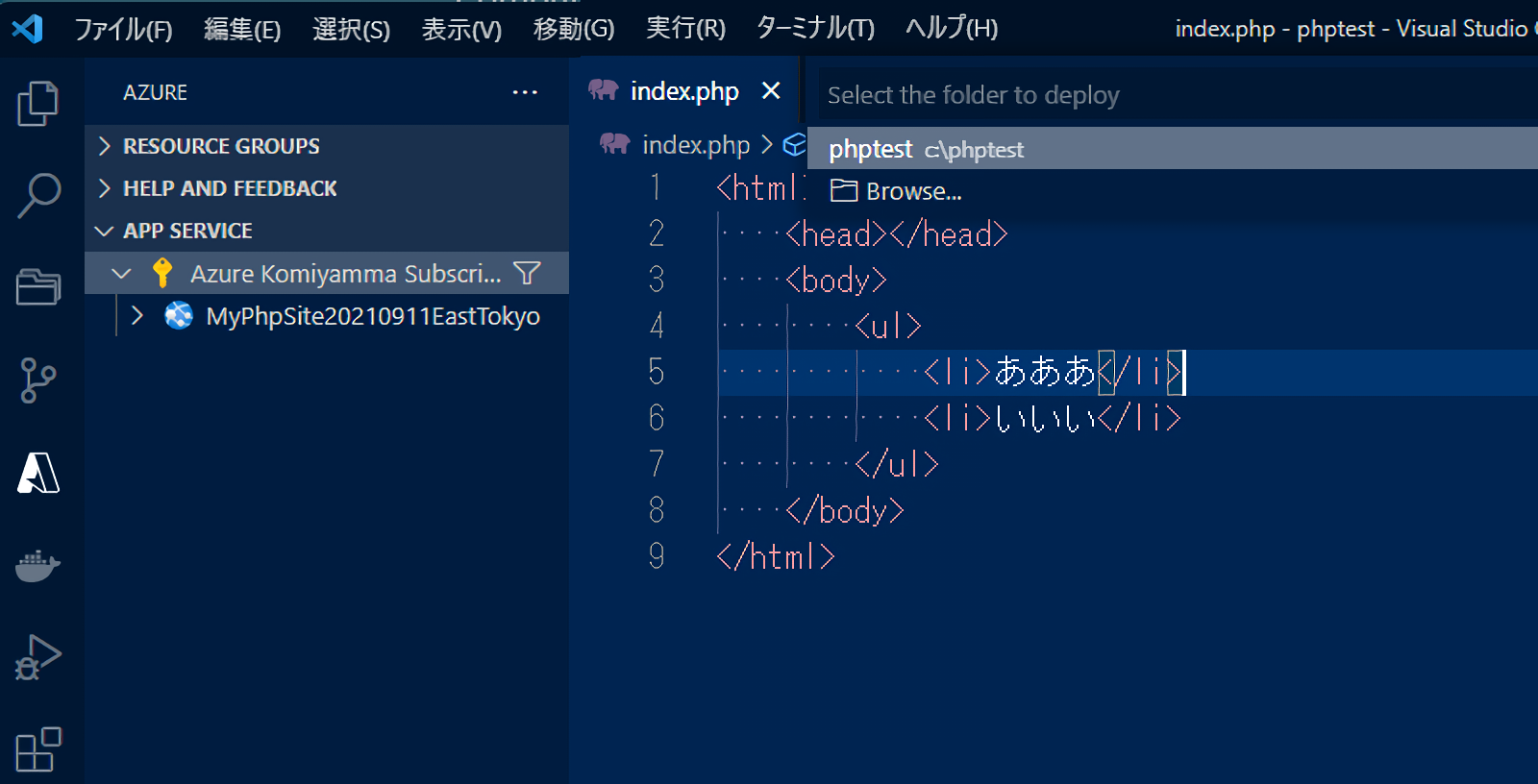Open the Explorer view in activity bar
Image resolution: width=1538 pixels, height=784 pixels.
(38, 104)
